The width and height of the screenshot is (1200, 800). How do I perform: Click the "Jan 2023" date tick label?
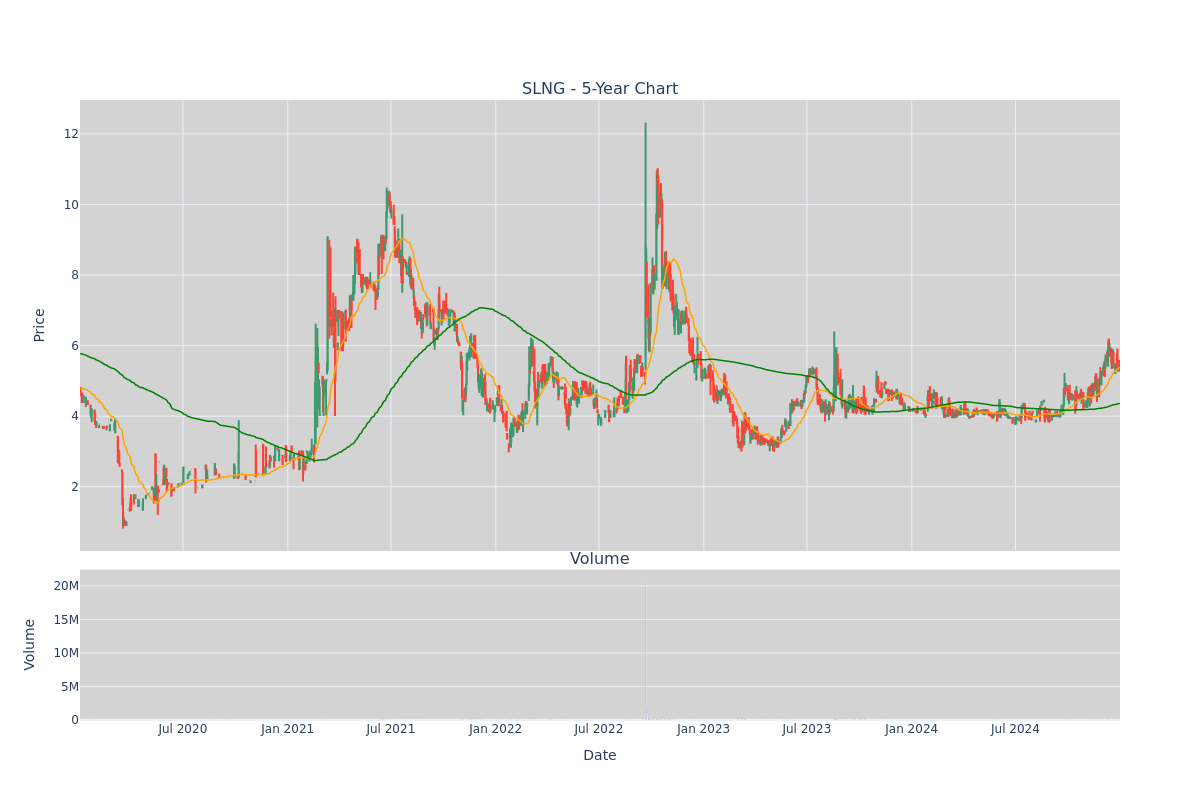pos(704,729)
